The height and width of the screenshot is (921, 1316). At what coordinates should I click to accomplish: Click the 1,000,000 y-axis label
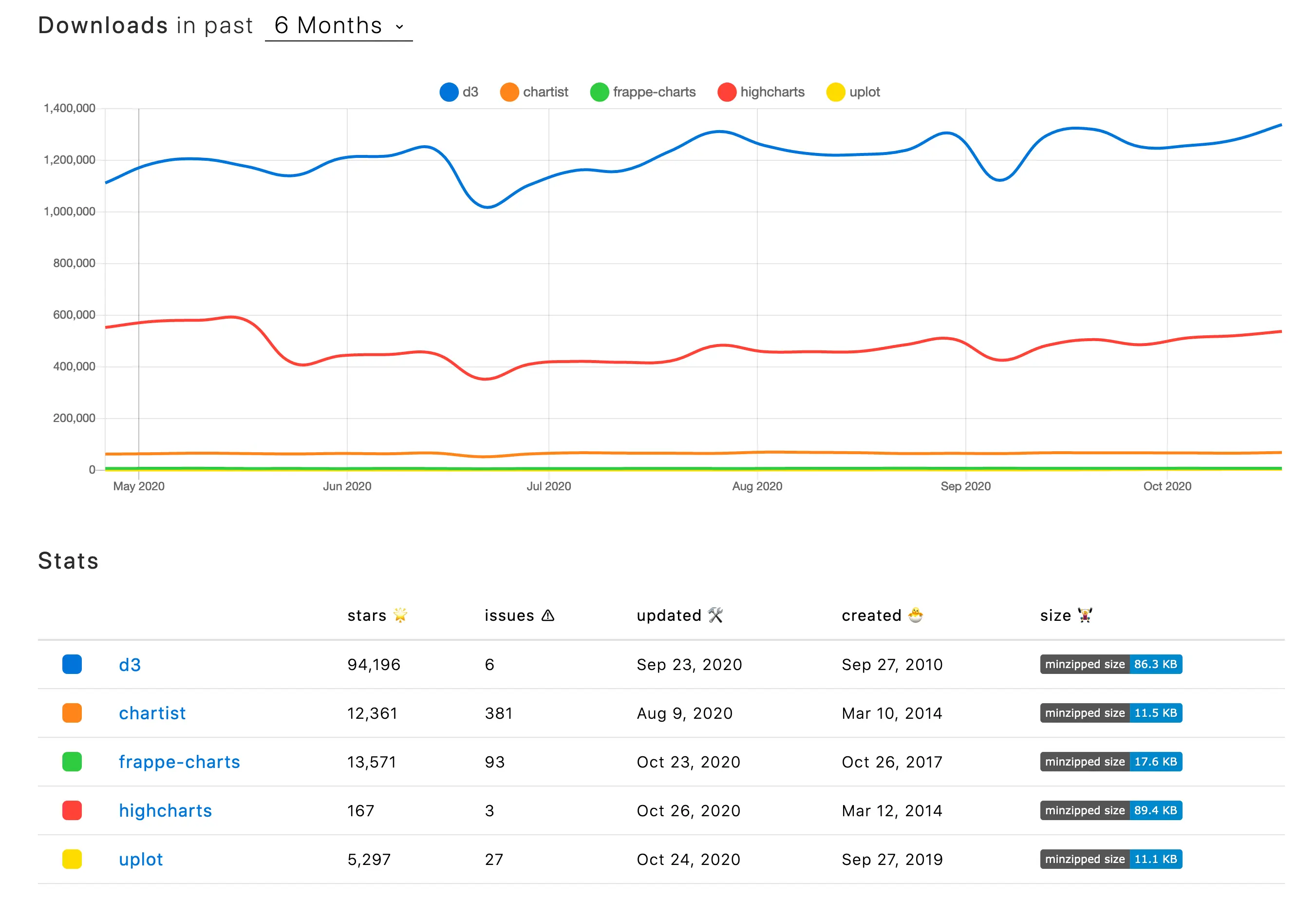(69, 211)
